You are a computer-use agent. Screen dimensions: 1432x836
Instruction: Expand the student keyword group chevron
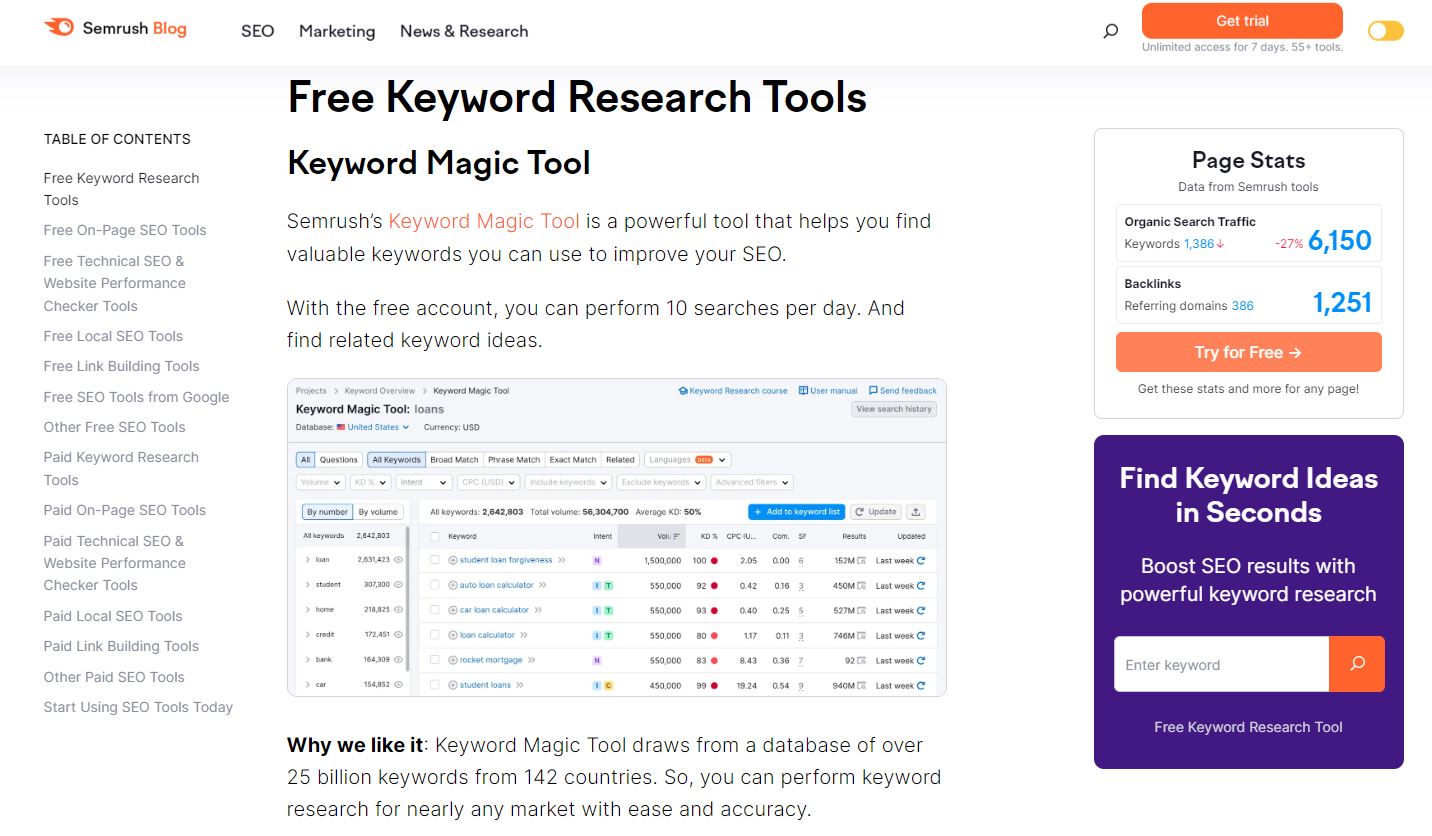(x=308, y=585)
